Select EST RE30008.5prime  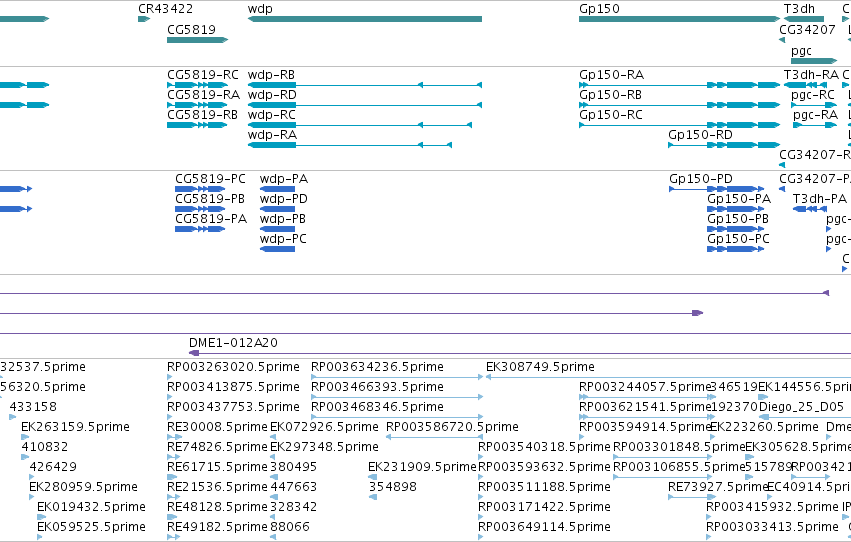coord(217,428)
